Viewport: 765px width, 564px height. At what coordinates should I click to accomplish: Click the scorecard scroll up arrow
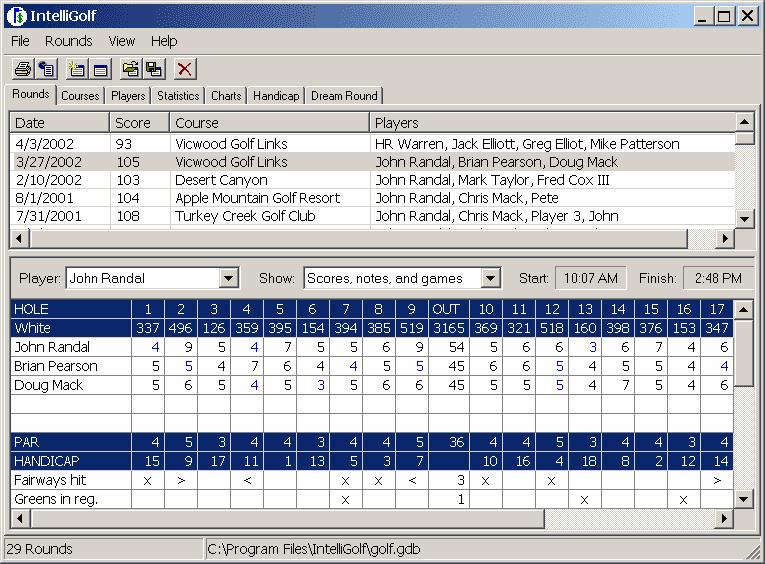pos(744,309)
